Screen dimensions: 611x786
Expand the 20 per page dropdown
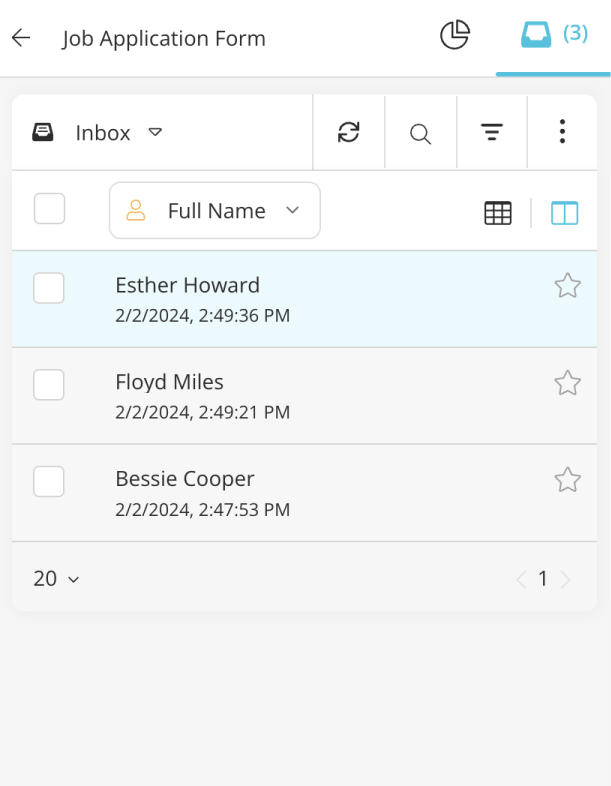(56, 578)
